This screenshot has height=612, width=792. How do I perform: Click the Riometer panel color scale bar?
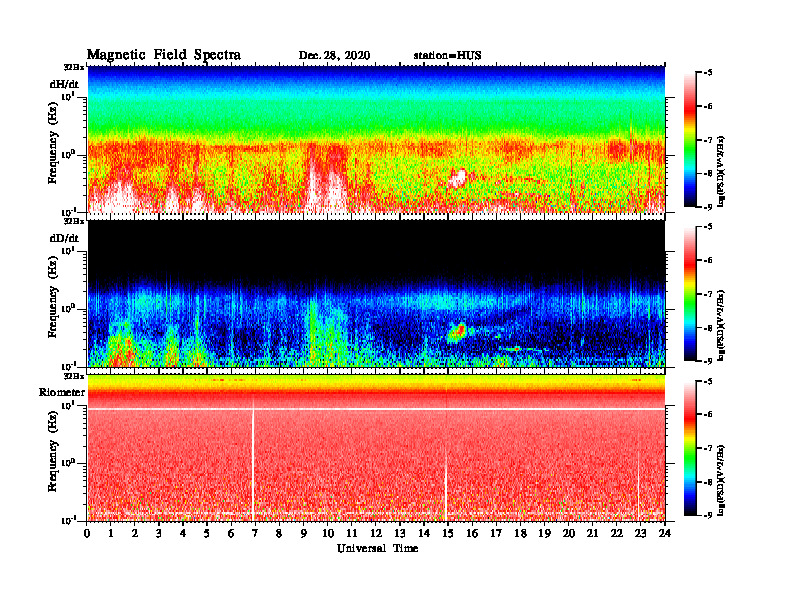pyautogui.click(x=690, y=448)
